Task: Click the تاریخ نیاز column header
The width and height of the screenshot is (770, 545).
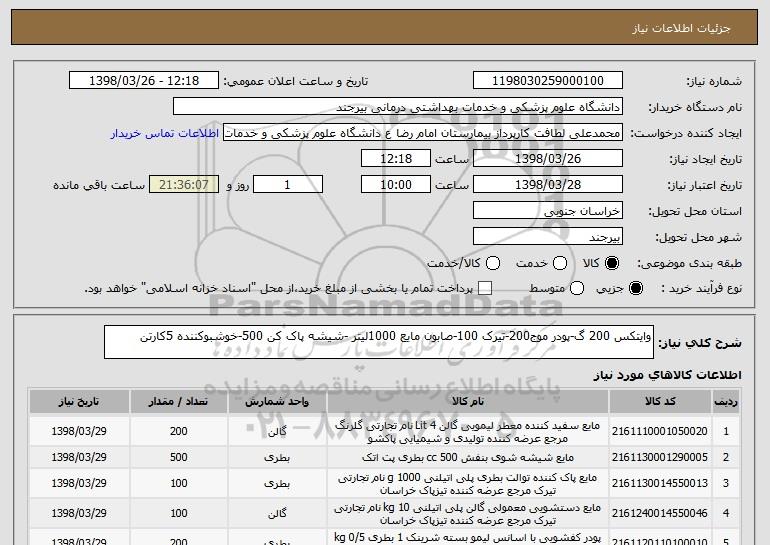Action: click(x=79, y=402)
